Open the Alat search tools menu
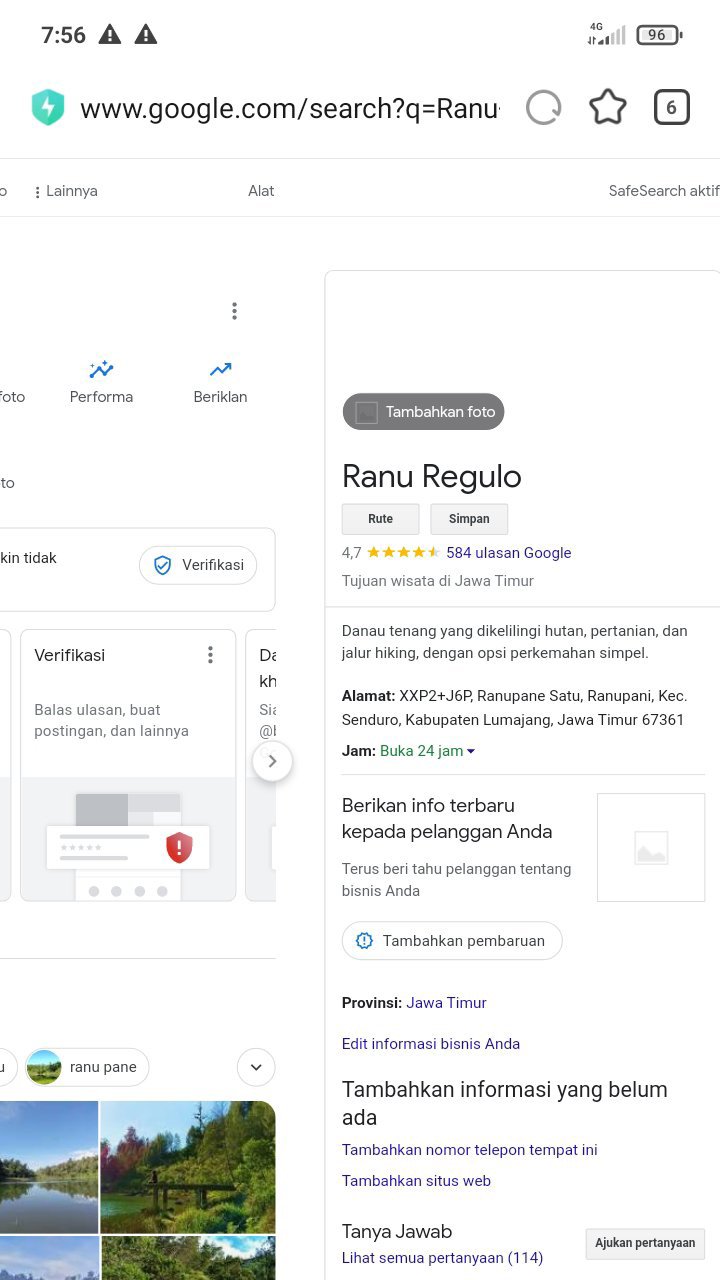 261,191
